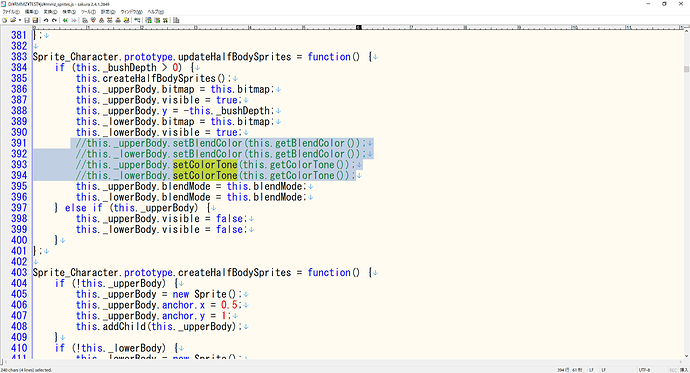Open the 編集(E) menu
Image resolution: width=690 pixels, height=373 pixels.
31,12
